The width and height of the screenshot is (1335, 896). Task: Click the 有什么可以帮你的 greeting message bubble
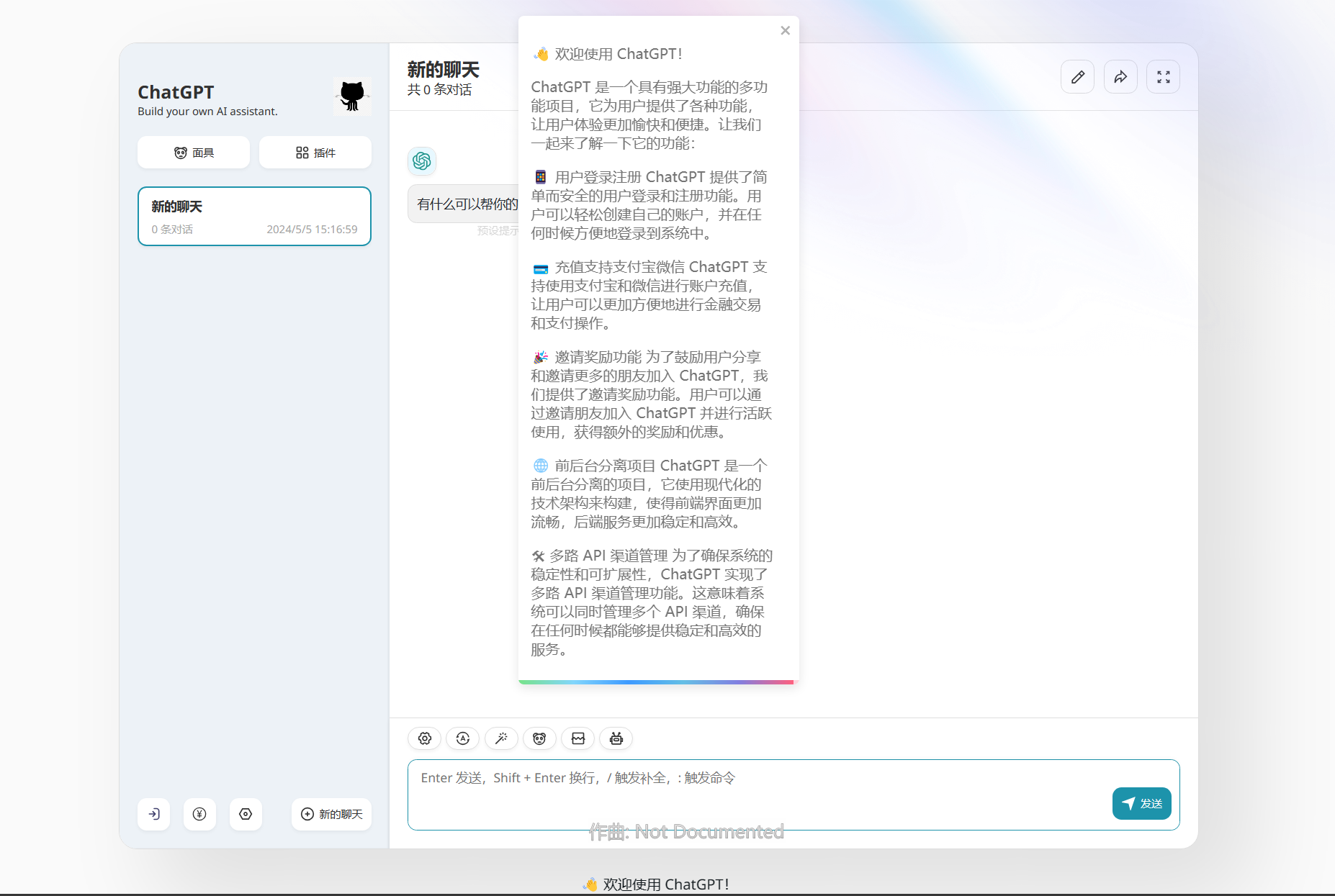464,204
